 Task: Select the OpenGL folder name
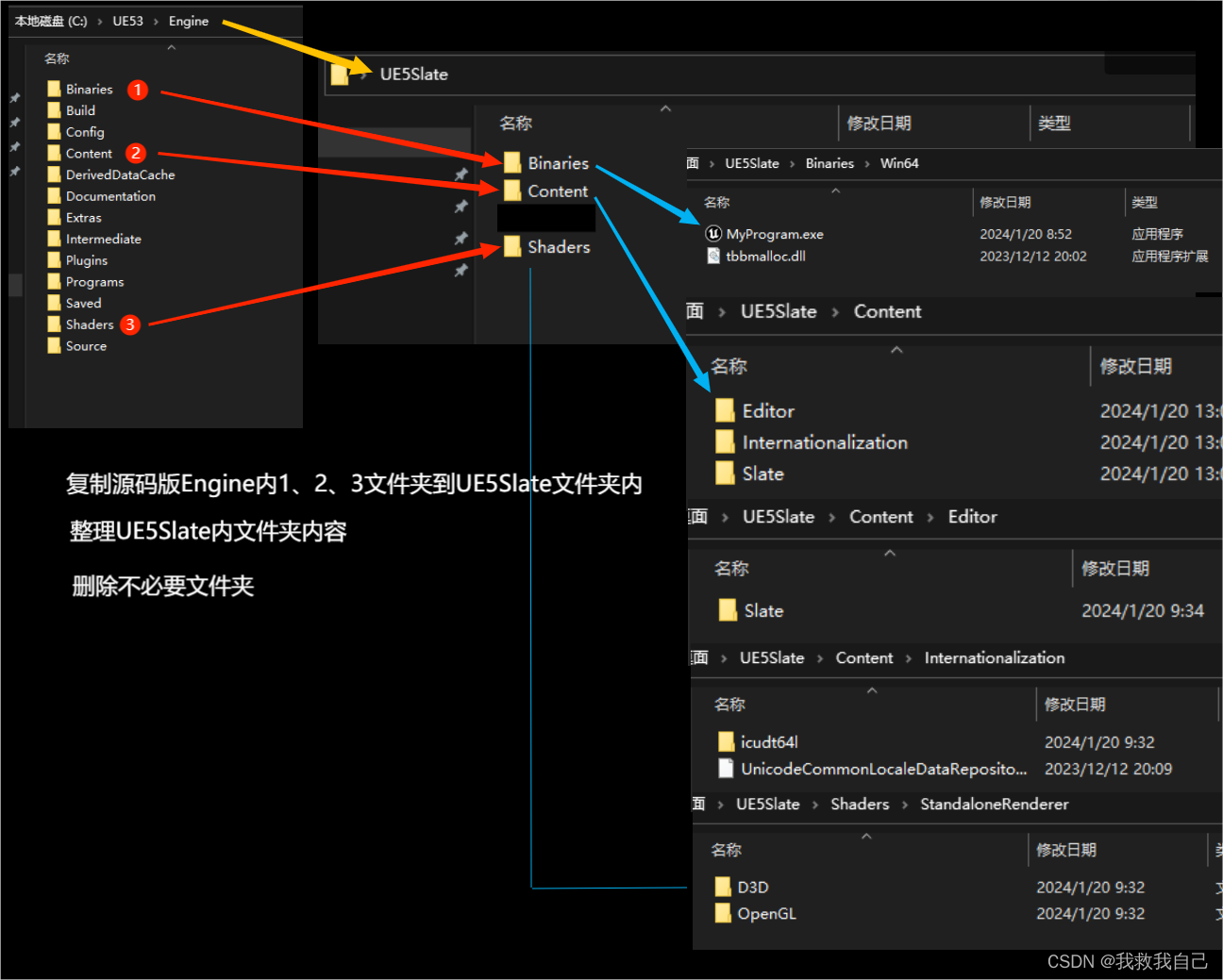[x=766, y=913]
